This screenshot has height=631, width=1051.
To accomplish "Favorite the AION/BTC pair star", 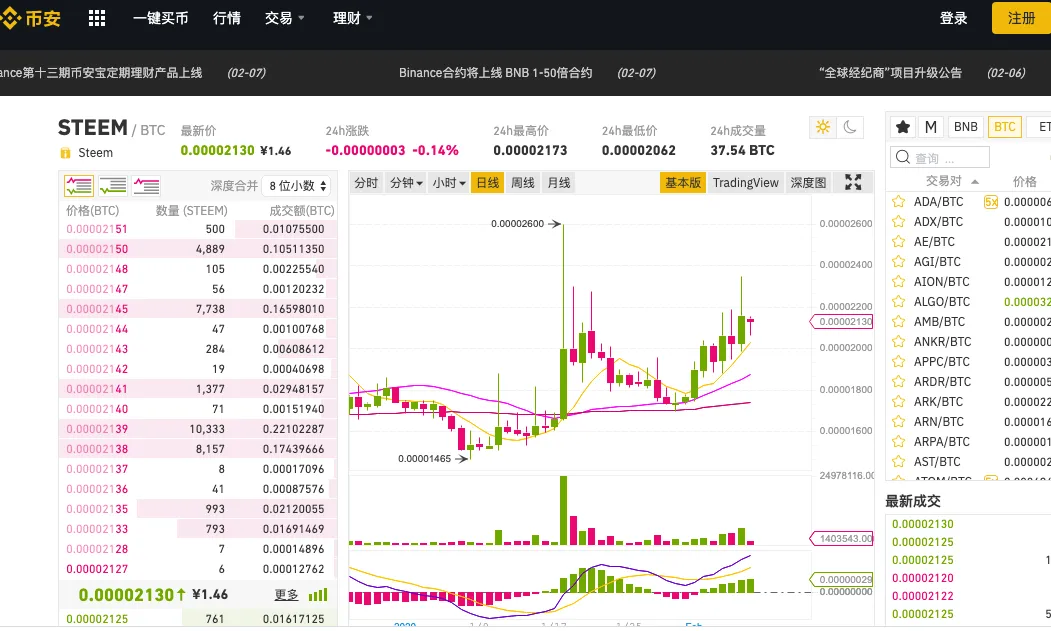I will (898, 282).
